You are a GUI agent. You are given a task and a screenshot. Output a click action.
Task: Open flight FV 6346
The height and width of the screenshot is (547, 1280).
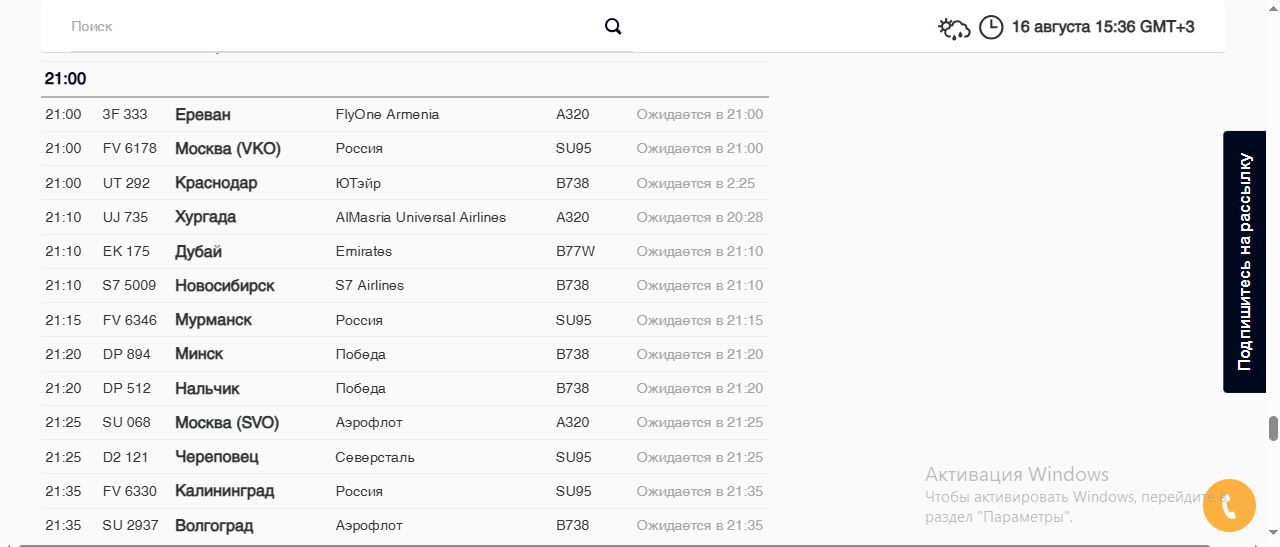click(130, 320)
